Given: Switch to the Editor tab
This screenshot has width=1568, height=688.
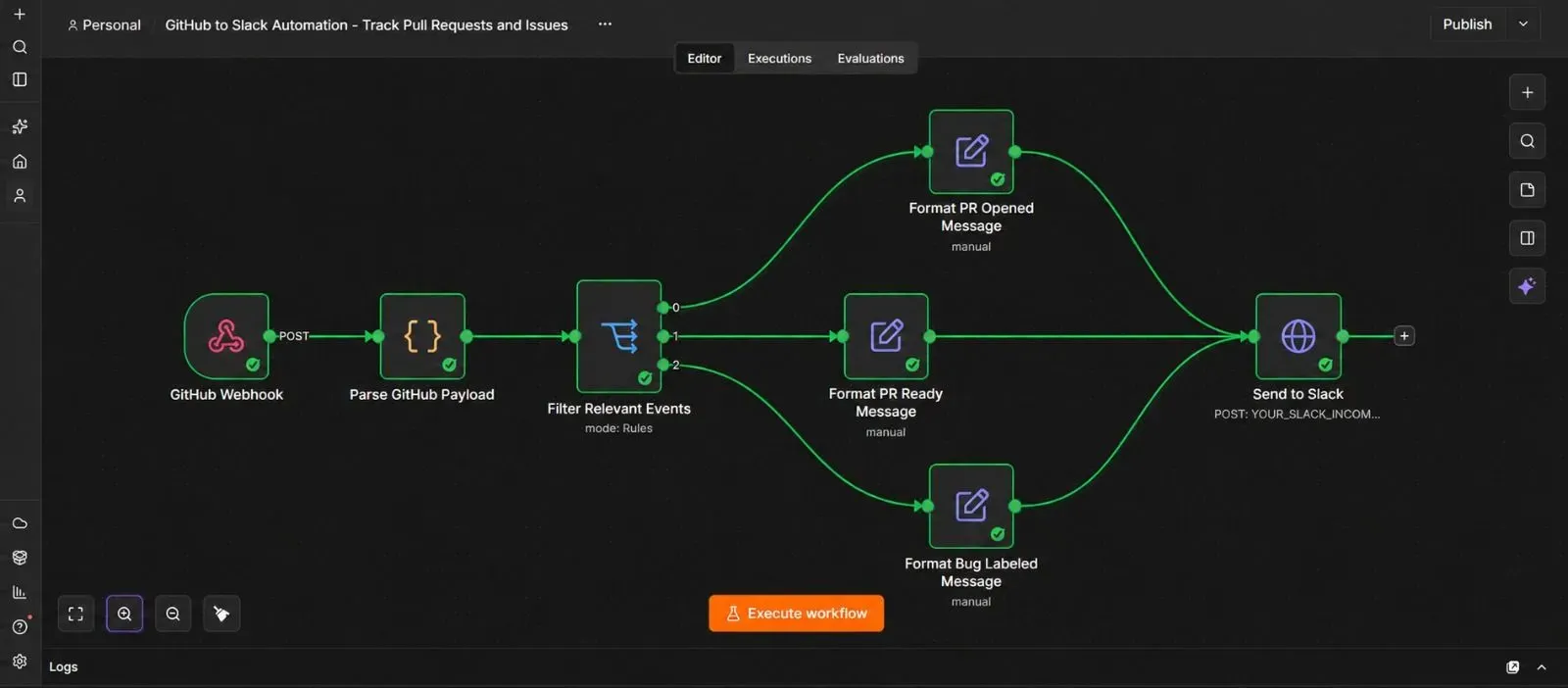Looking at the screenshot, I should tap(704, 59).
